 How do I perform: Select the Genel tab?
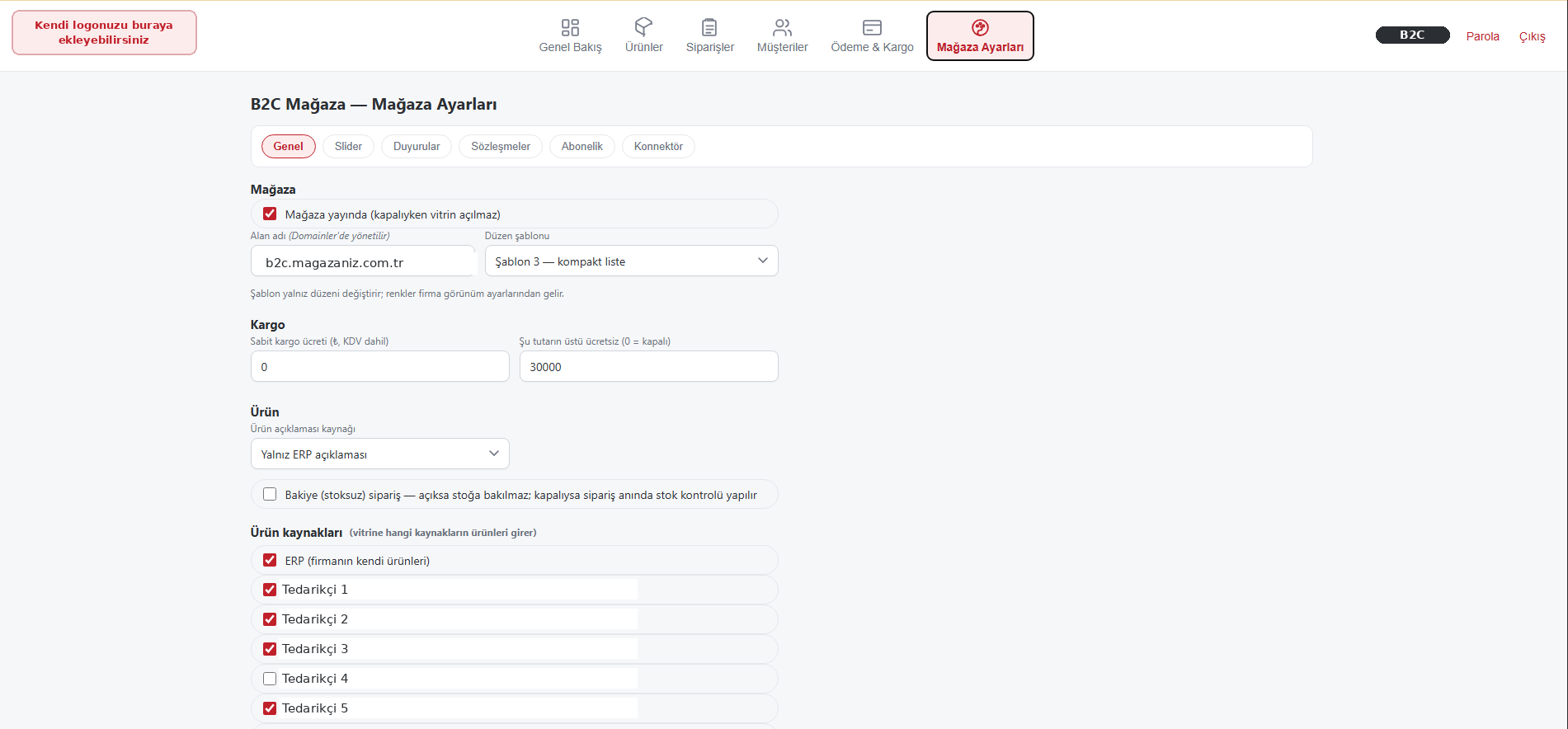tap(288, 146)
